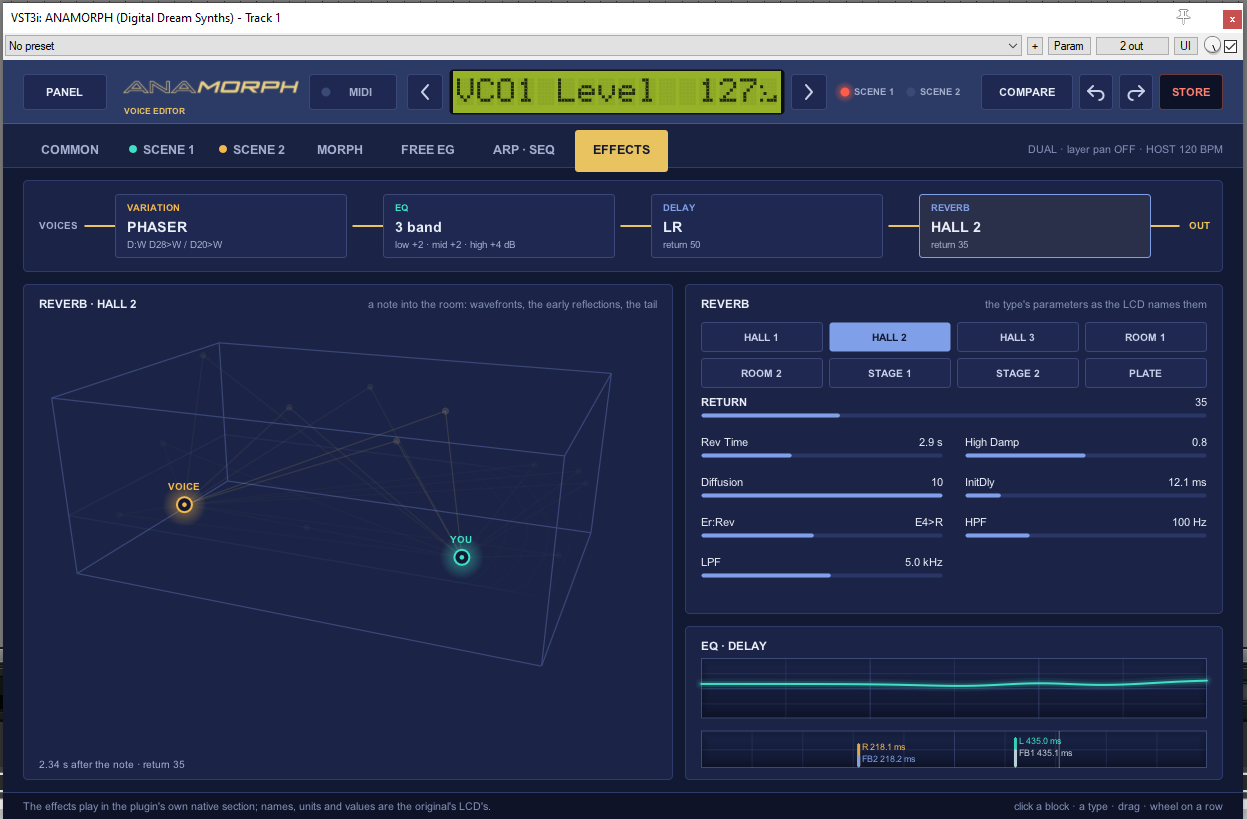This screenshot has height=819, width=1247.
Task: Click the VCO1 Level LCD display
Action: (x=617, y=92)
